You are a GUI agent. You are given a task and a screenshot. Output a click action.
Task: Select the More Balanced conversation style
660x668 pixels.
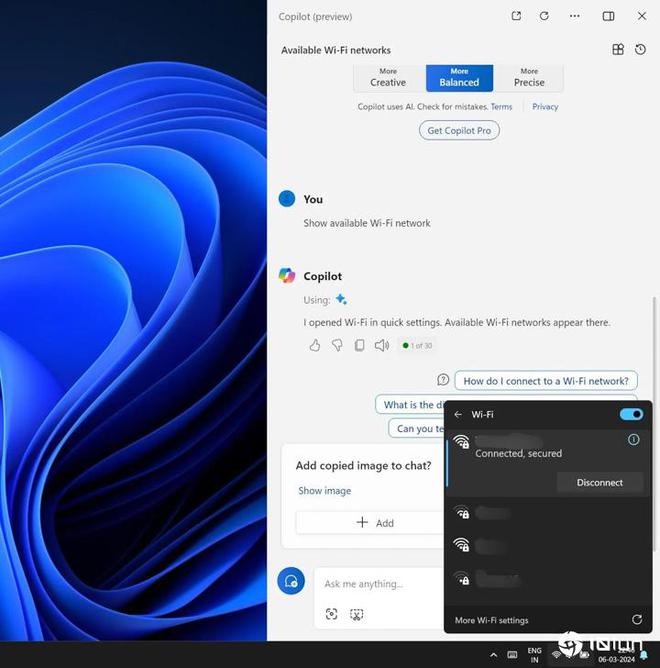pos(459,78)
